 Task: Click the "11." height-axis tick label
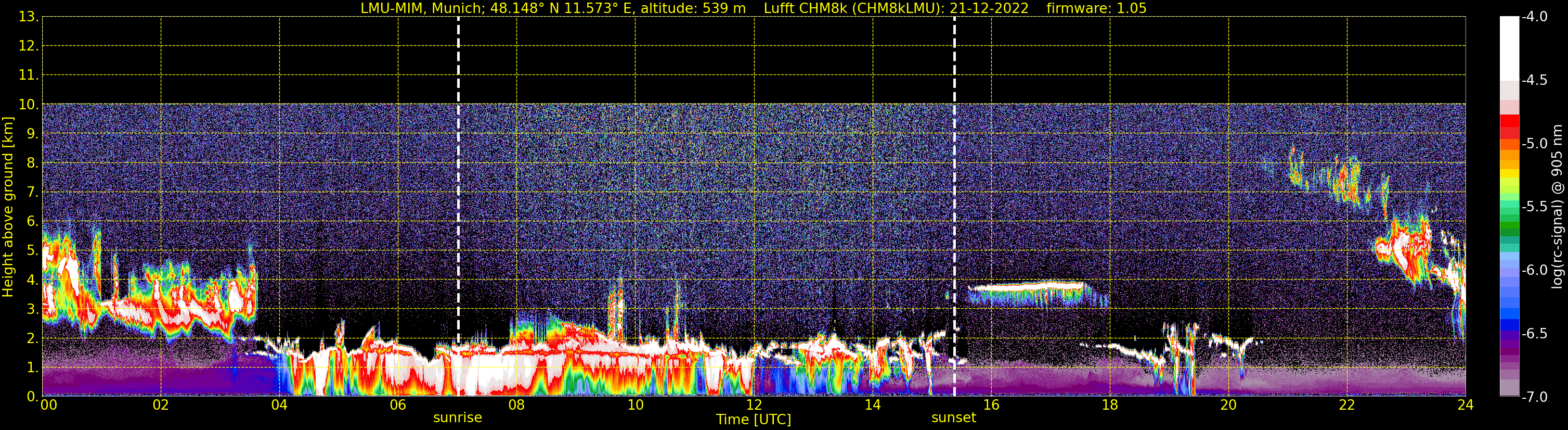click(x=29, y=75)
